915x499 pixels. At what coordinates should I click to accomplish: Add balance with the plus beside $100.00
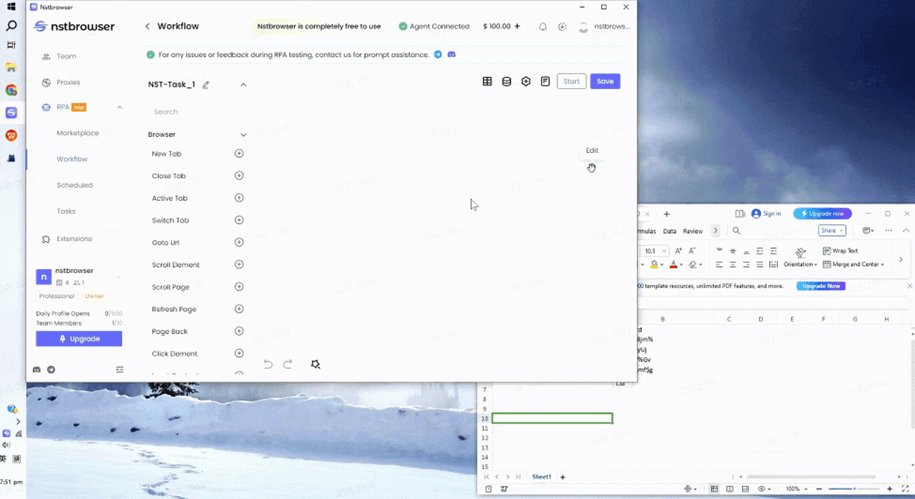click(x=517, y=26)
